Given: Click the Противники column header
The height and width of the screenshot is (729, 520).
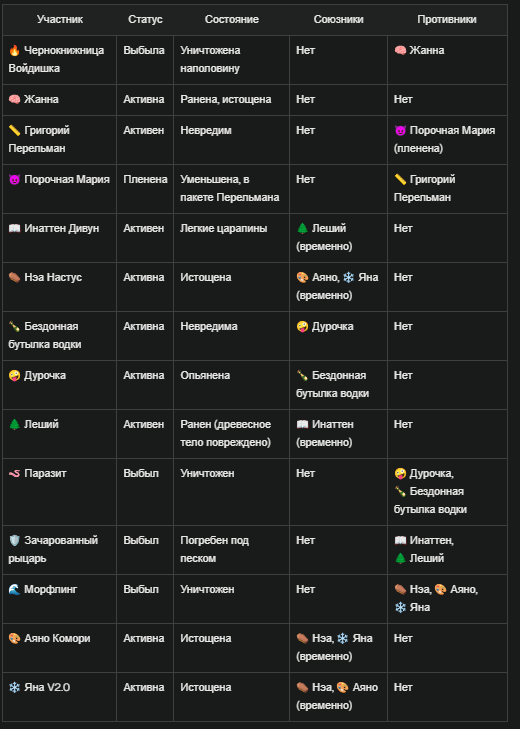Looking at the screenshot, I should click(x=447, y=20).
